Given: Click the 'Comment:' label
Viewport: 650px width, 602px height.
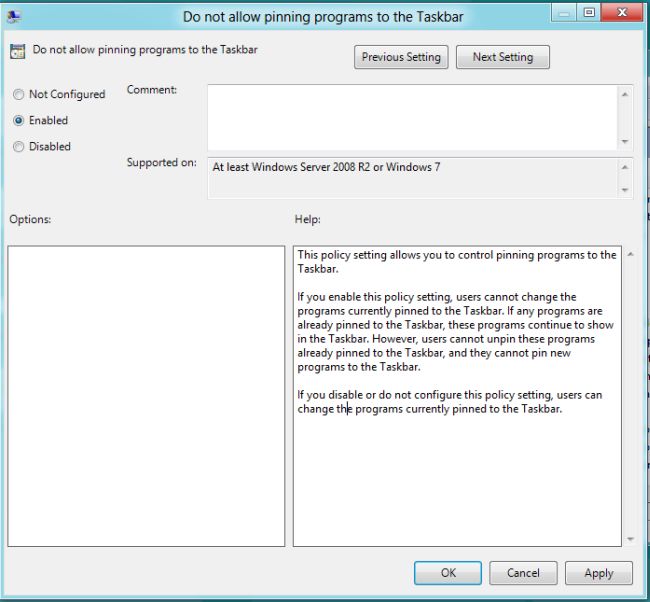Looking at the screenshot, I should pos(152,90).
